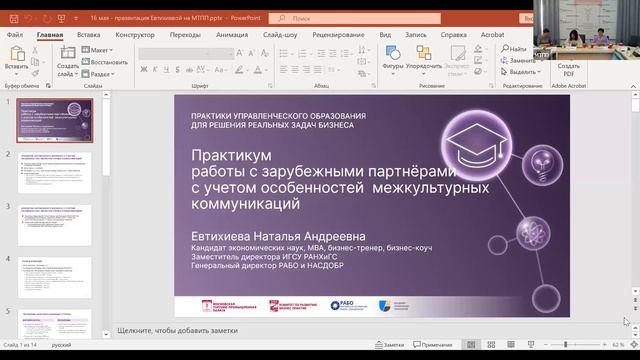Switch to reading view in status bar

(x=511, y=345)
